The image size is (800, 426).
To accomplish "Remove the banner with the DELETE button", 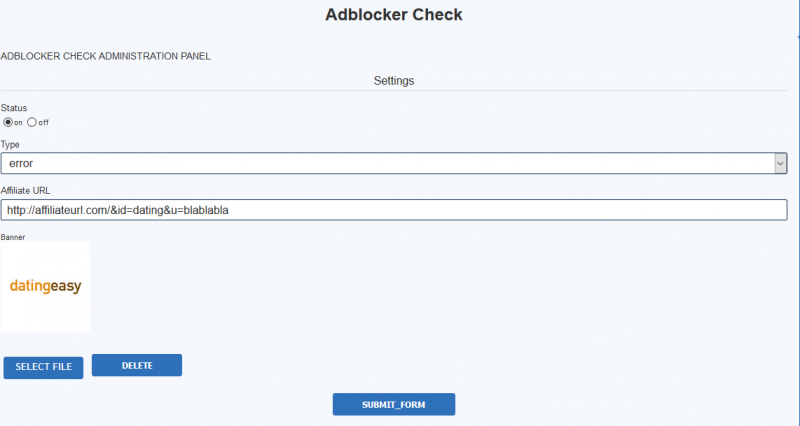I will pyautogui.click(x=137, y=365).
